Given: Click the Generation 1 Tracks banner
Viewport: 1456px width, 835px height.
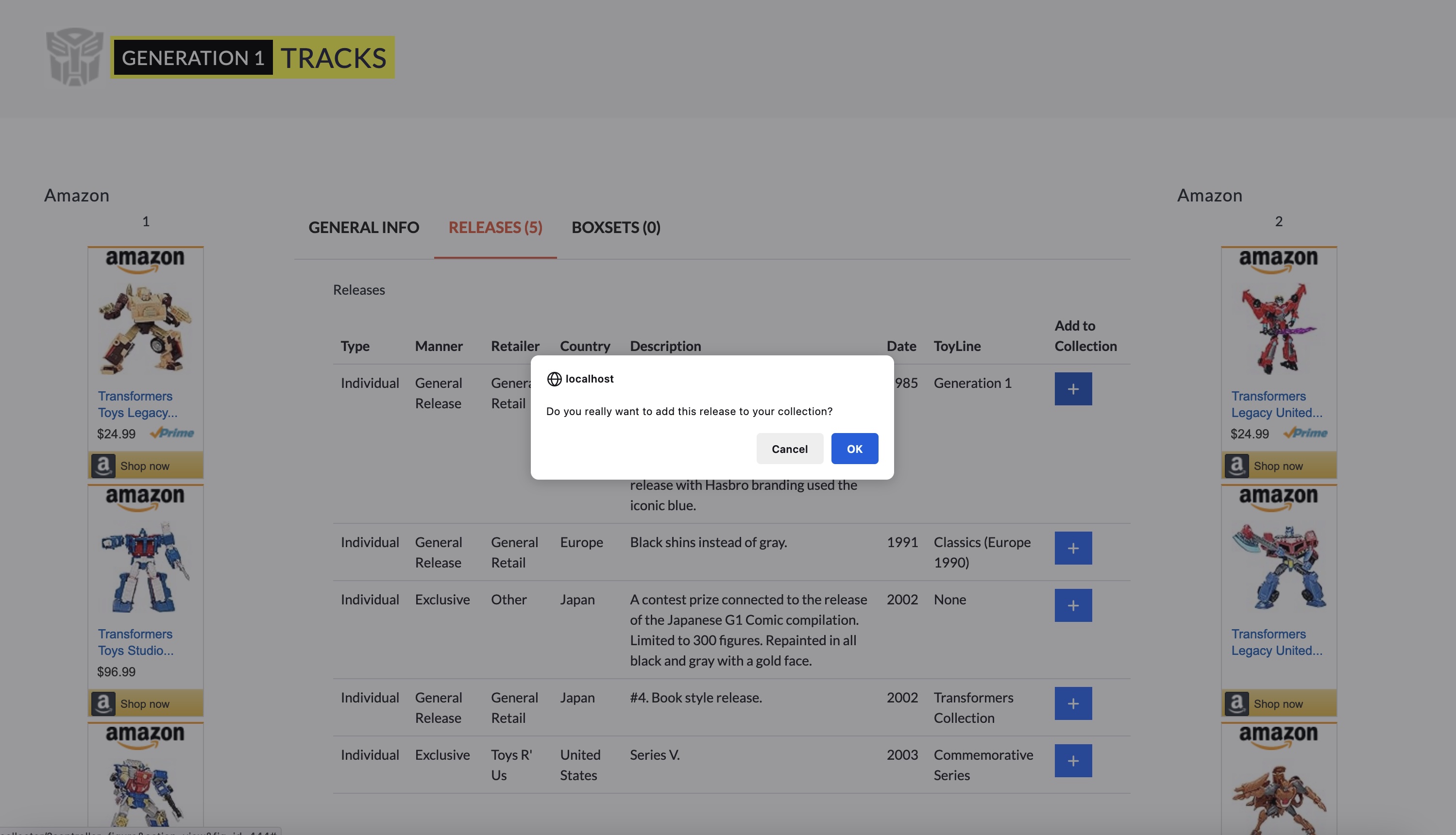Looking at the screenshot, I should [253, 58].
